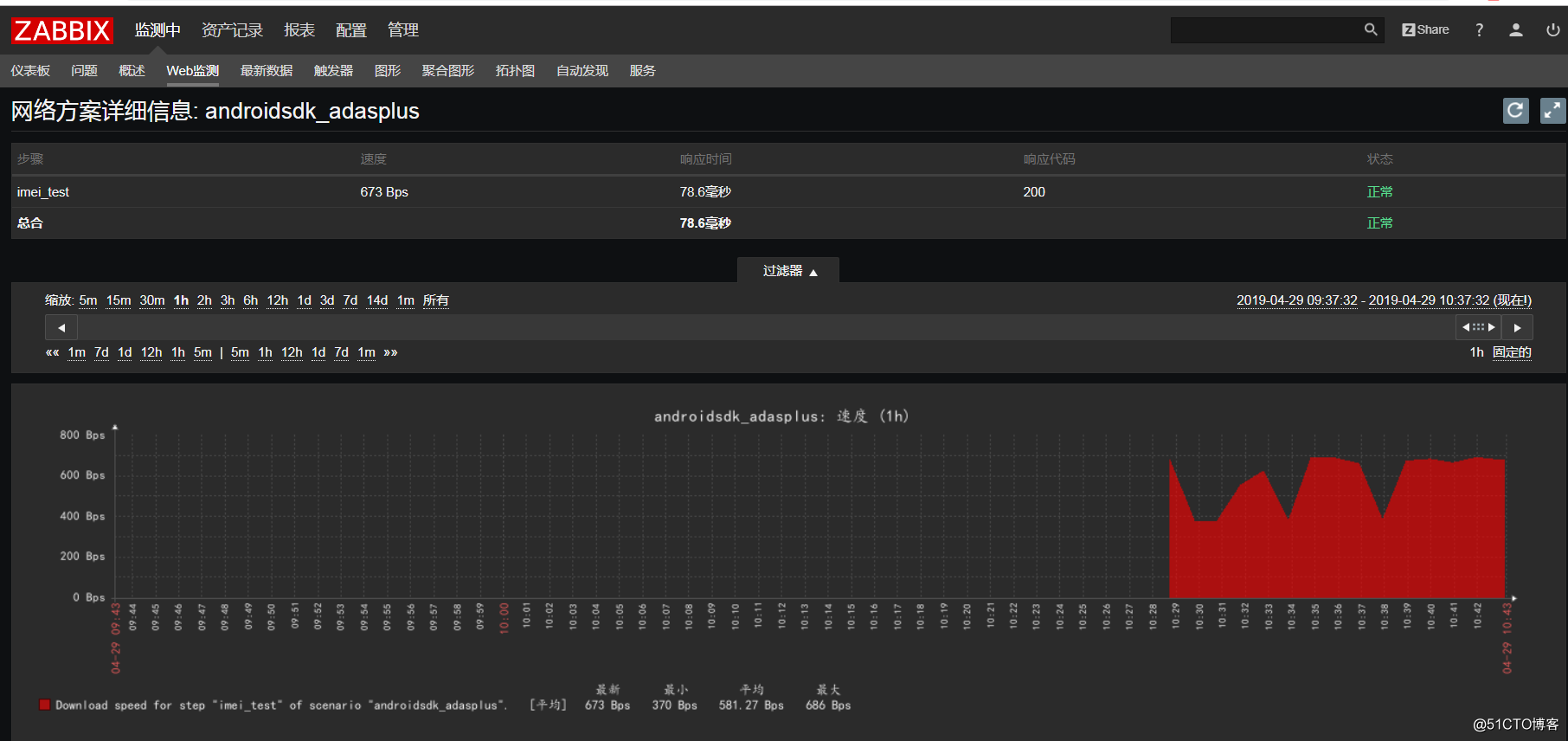
Task: Go to the 自动发现 submenu
Action: [582, 71]
